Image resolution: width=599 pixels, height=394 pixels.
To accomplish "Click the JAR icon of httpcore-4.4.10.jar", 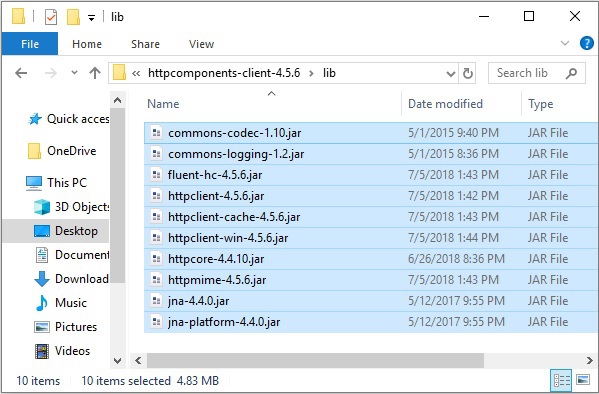I will [x=156, y=259].
